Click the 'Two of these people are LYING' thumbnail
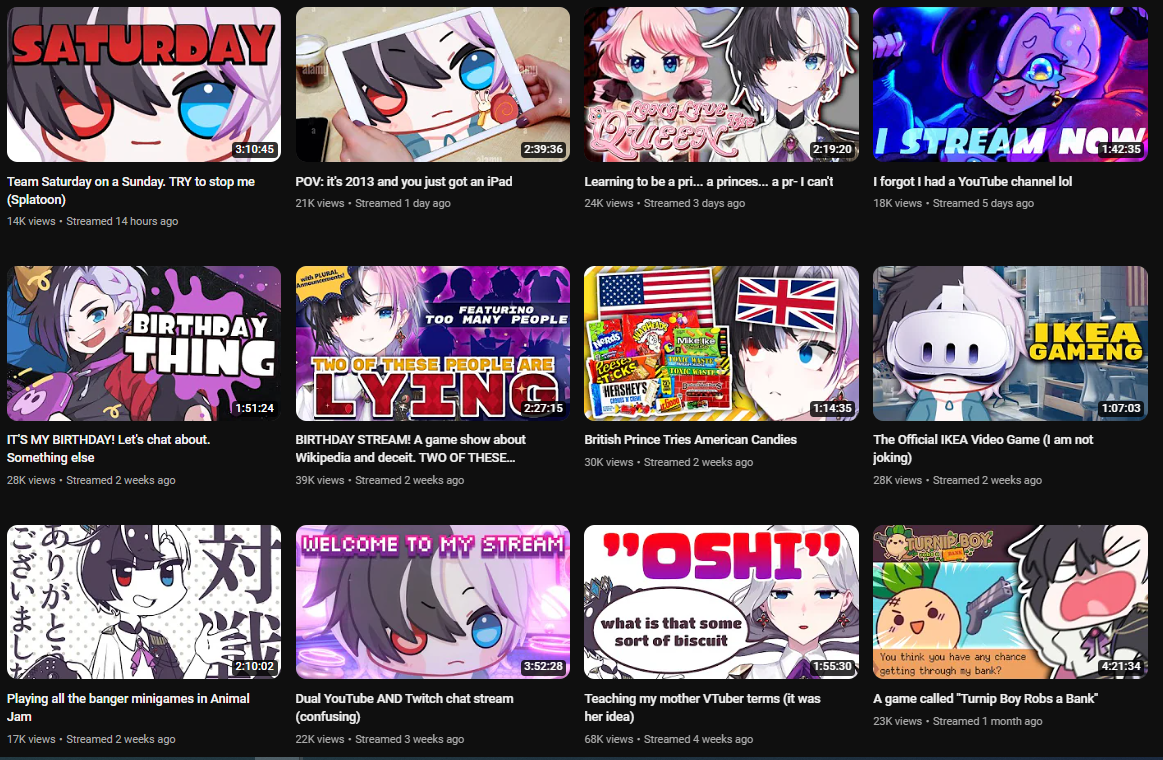Screen dimensions: 1163x760 point(432,343)
